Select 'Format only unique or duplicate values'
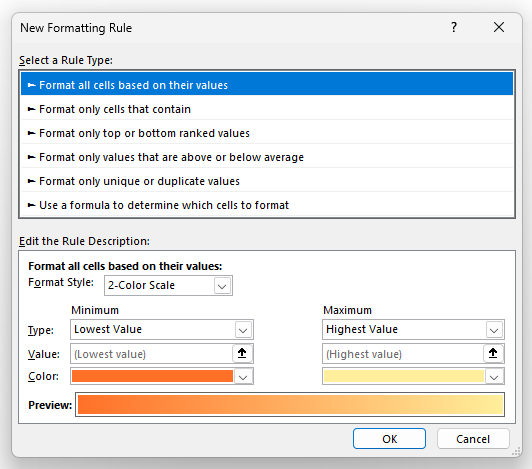Screen dimensions: 532x469 tap(267, 181)
